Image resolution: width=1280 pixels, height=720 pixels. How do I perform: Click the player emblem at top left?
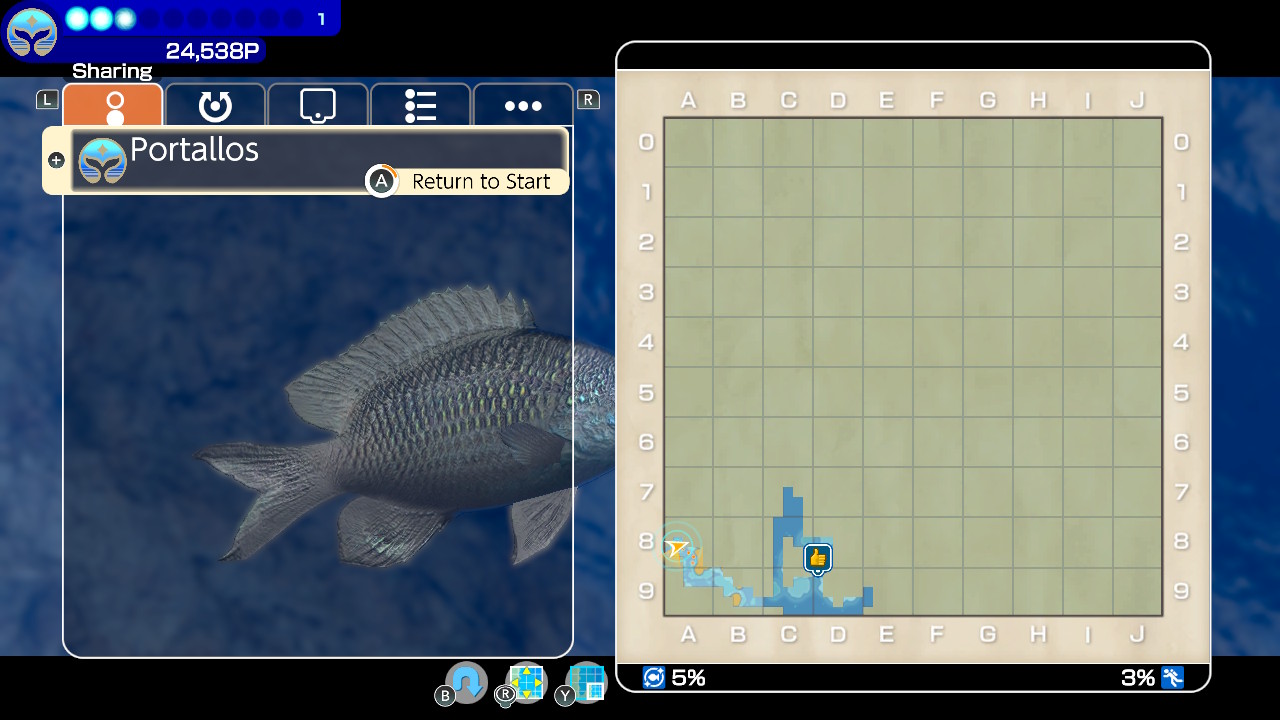click(32, 33)
